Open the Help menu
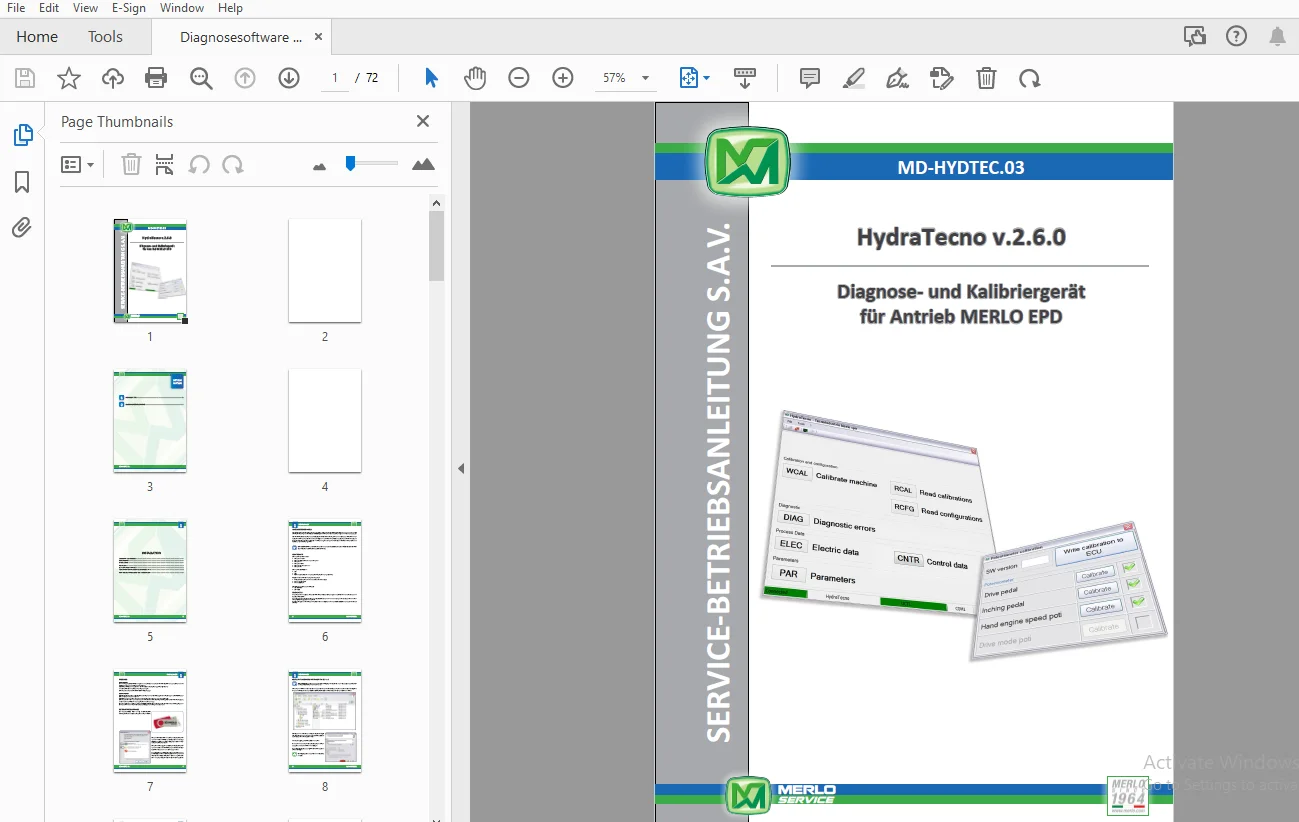The image size is (1299, 822). (x=230, y=8)
